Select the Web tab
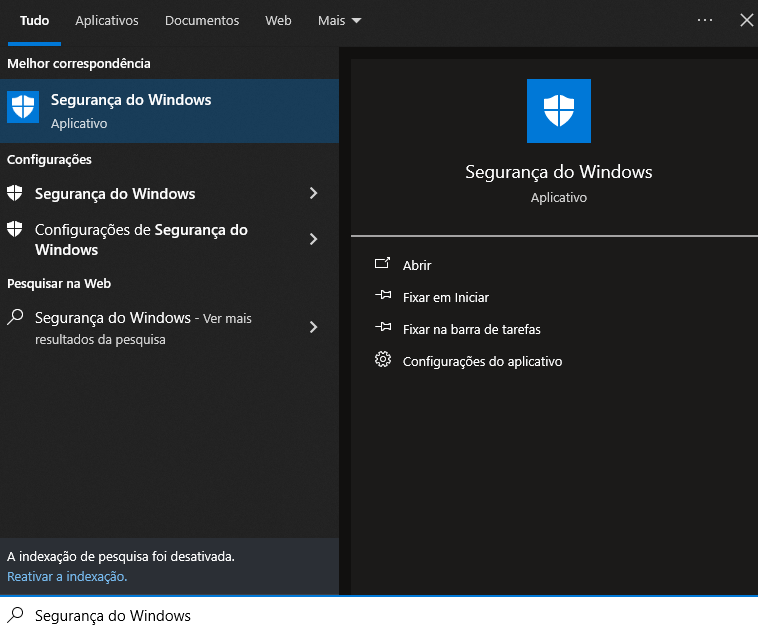The image size is (758, 630). [x=278, y=20]
